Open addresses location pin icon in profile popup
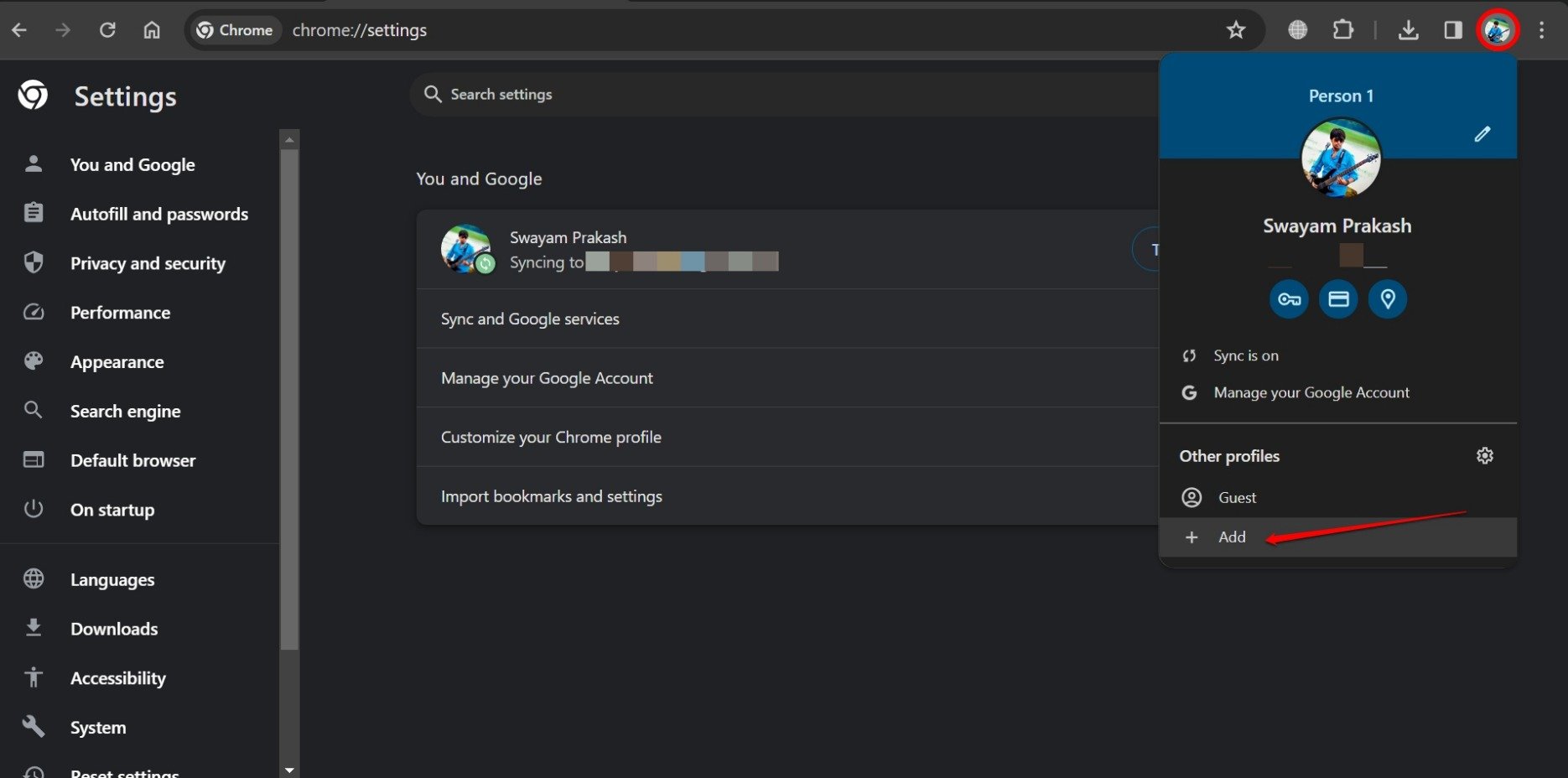Image resolution: width=1568 pixels, height=778 pixels. [x=1387, y=298]
